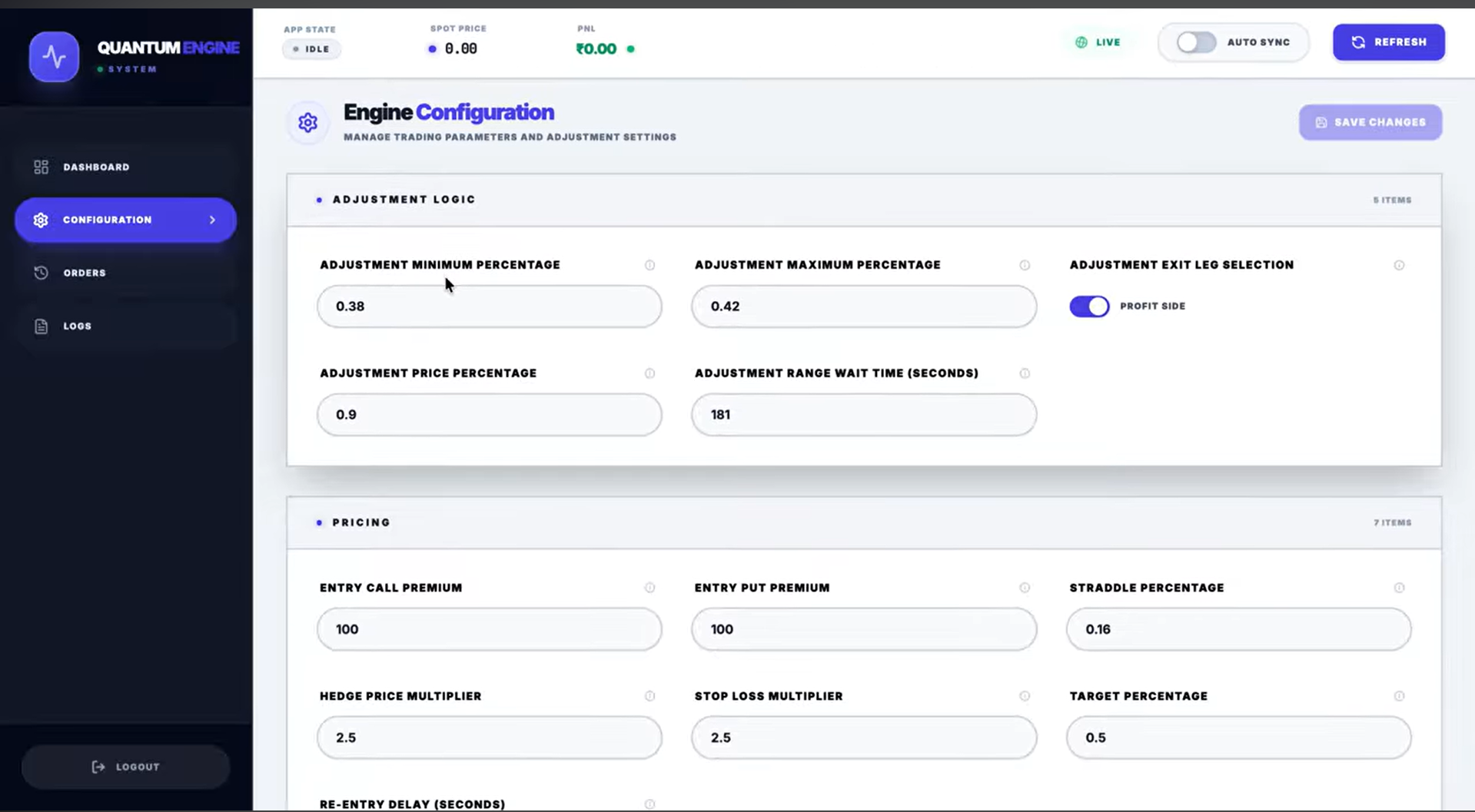Click the info icon for Straddle Percentage

pyautogui.click(x=1399, y=588)
